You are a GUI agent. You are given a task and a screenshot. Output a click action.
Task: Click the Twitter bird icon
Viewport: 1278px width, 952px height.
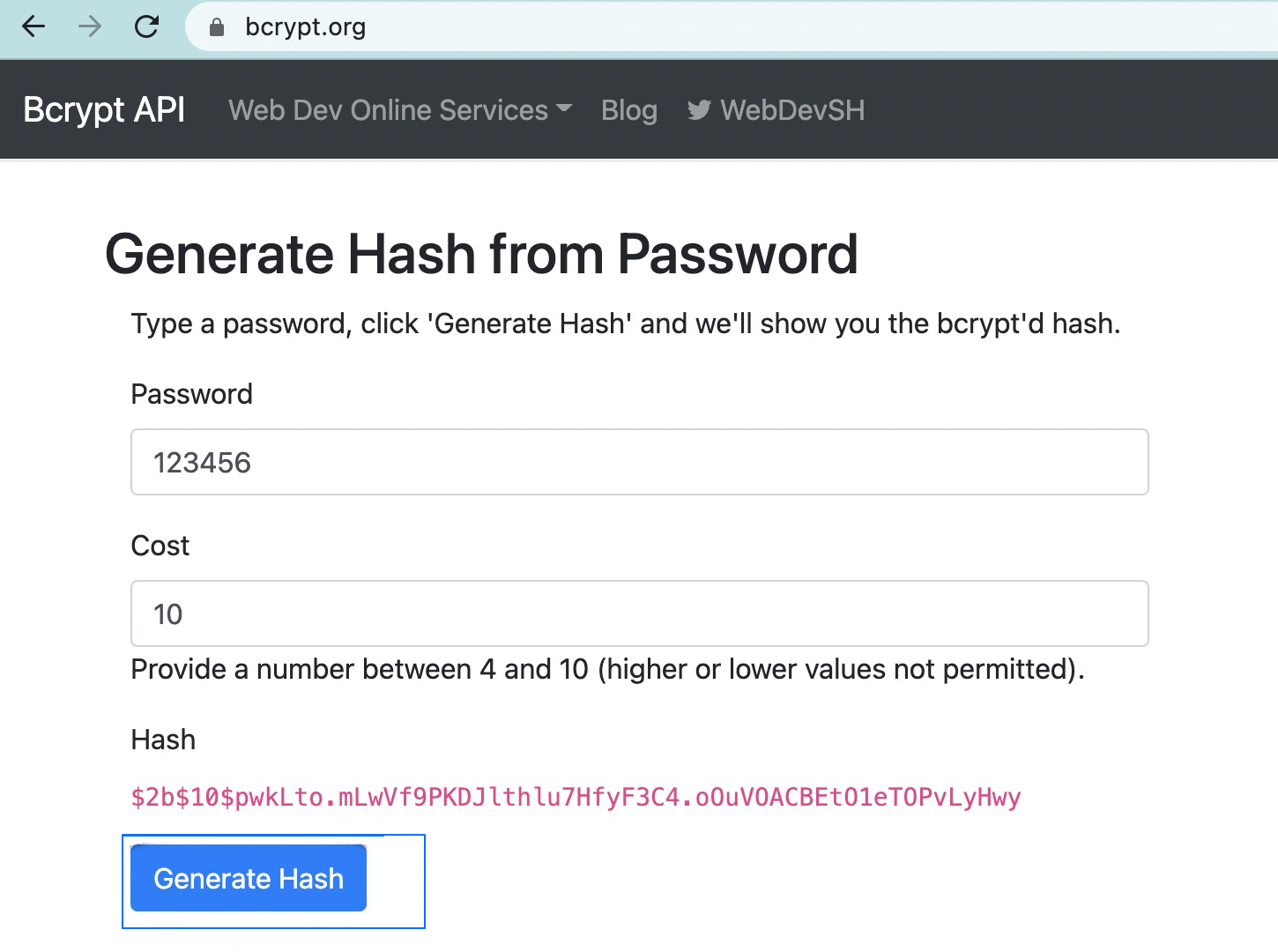point(699,110)
